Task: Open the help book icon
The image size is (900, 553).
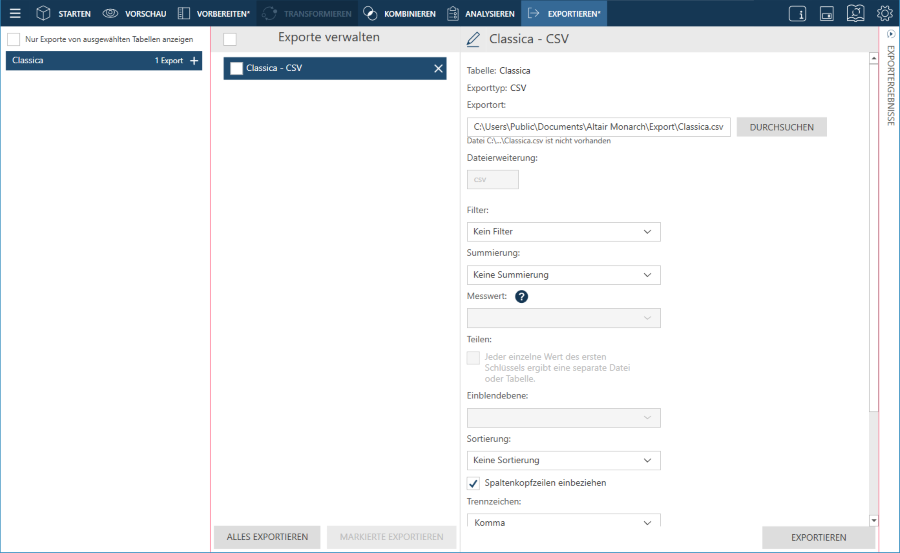Action: coord(855,13)
